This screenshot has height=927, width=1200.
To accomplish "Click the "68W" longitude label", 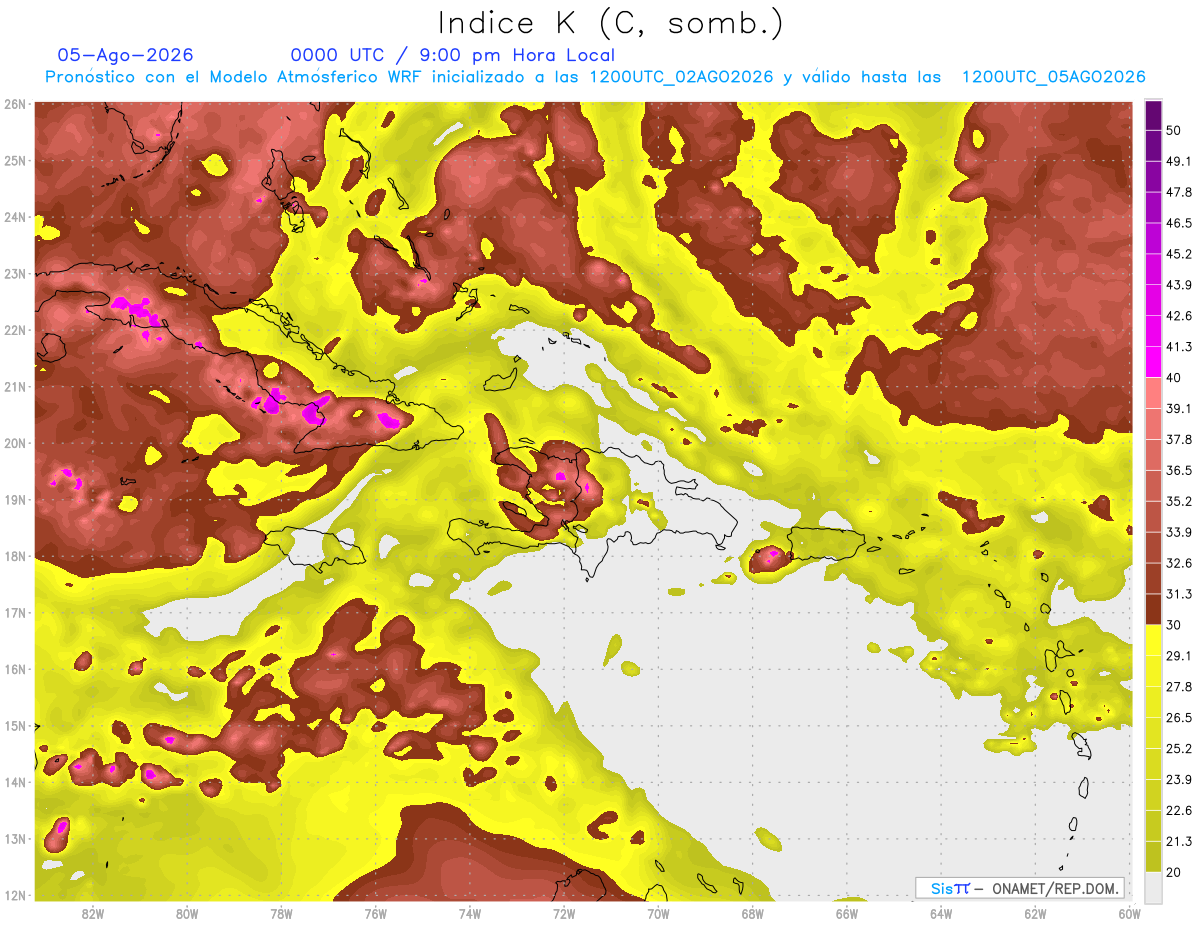I will (752, 913).
